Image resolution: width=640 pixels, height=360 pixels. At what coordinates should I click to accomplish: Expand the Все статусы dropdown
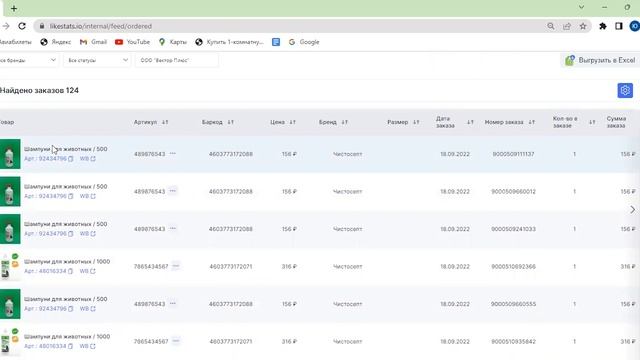[x=97, y=60]
